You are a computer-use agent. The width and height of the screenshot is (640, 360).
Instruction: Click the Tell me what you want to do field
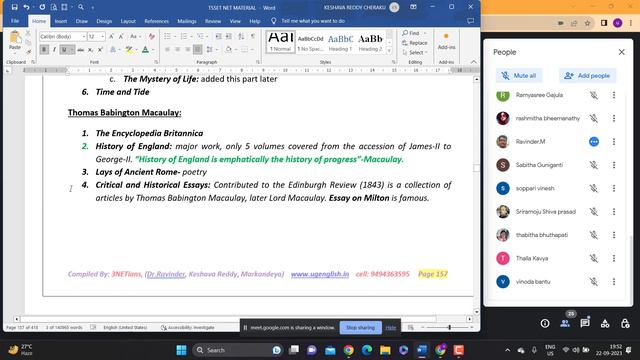tap(313, 21)
